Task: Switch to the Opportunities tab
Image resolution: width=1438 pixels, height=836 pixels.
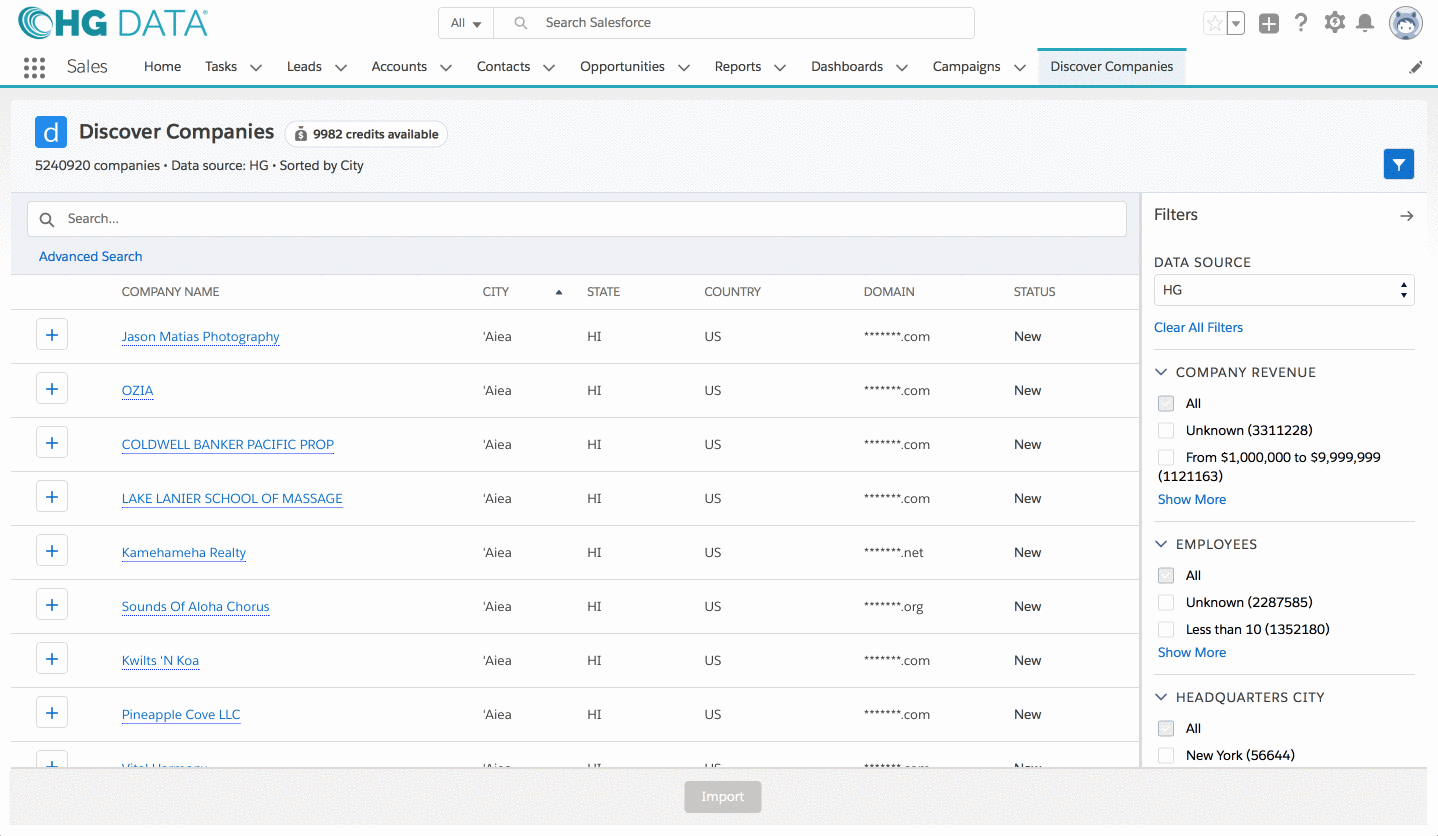Action: tap(622, 67)
